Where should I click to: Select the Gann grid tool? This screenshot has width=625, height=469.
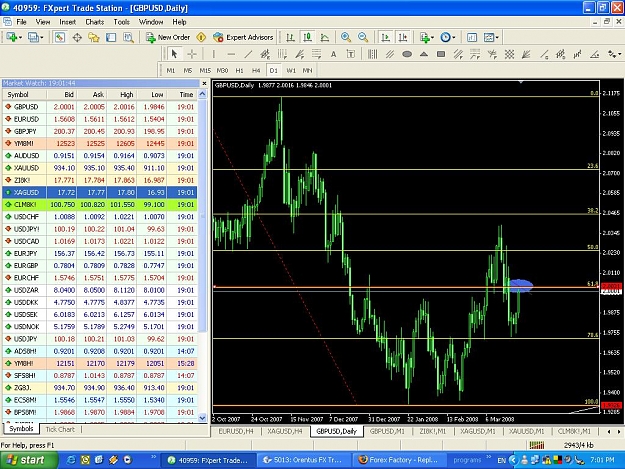pos(509,54)
